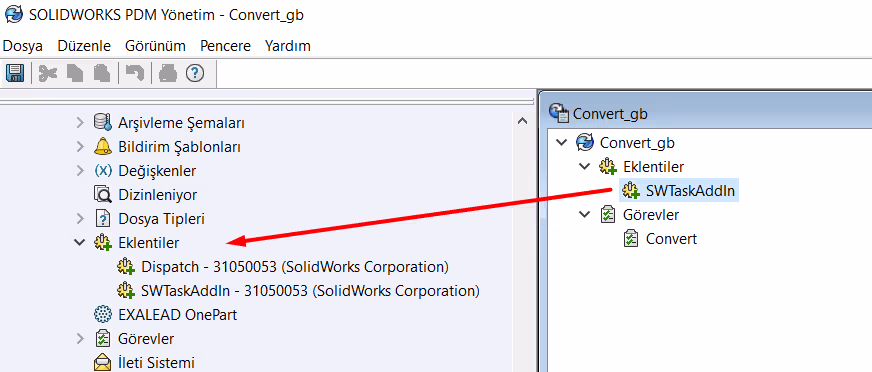Click the Dosya Tipleri document icon
Viewport: 872px width, 372px height.
(103, 219)
